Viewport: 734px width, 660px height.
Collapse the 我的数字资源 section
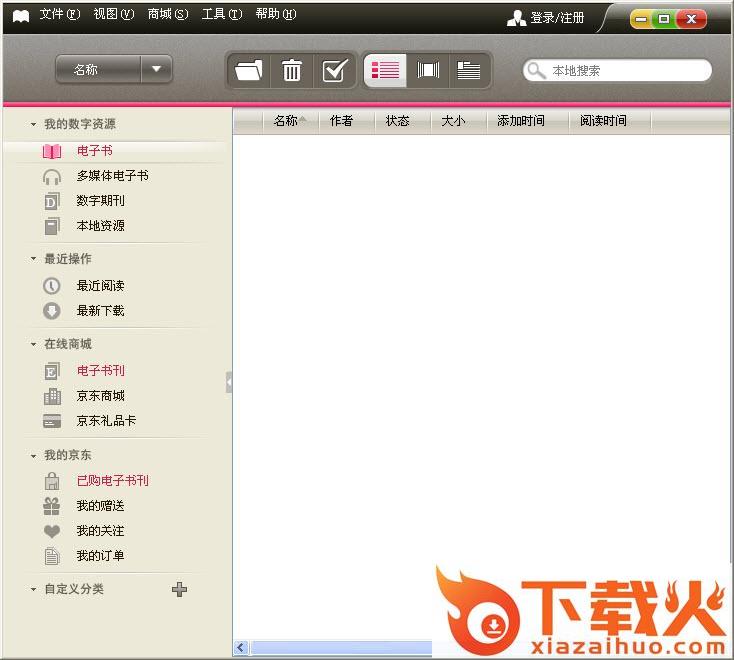pyautogui.click(x=33, y=125)
